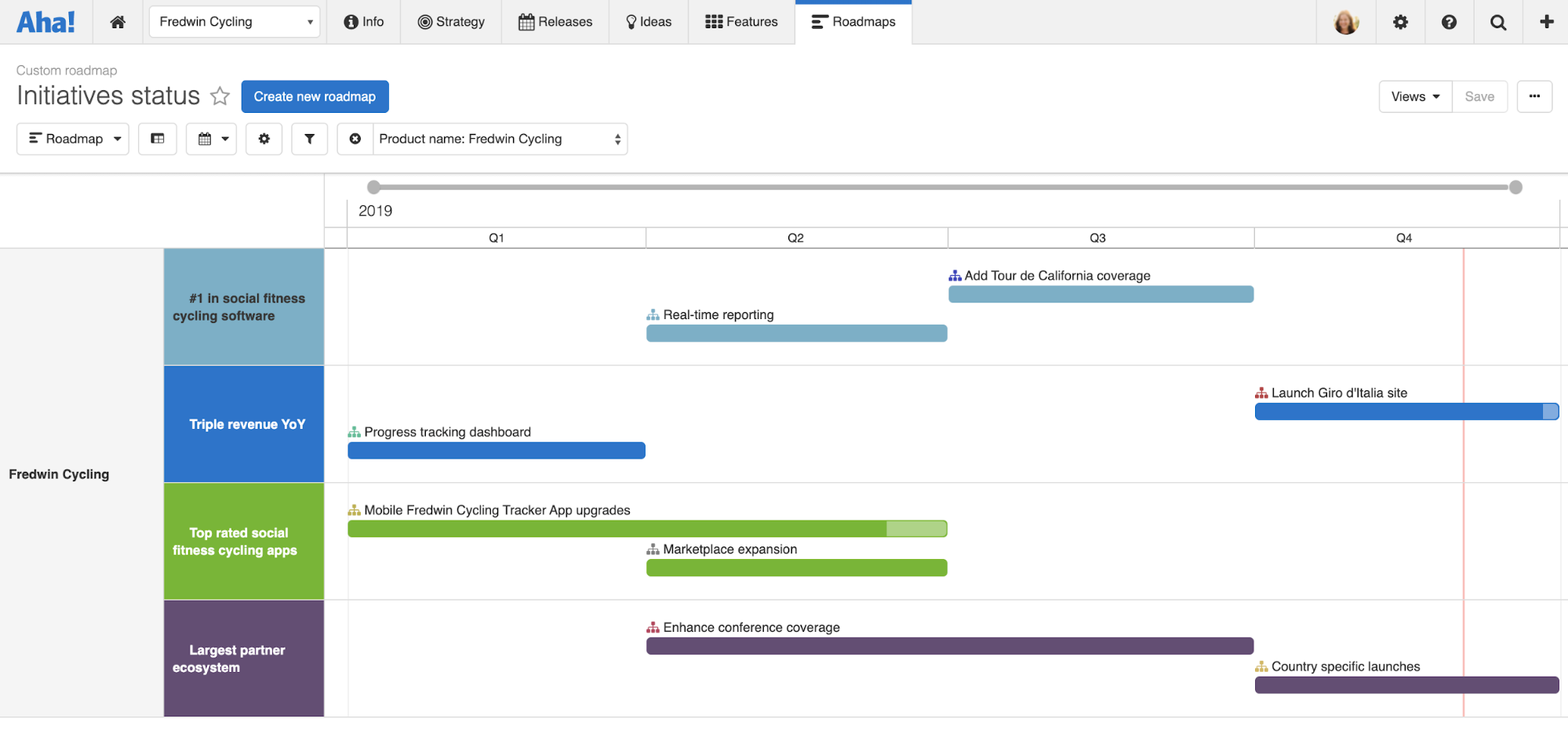This screenshot has height=733, width=1568.
Task: Open the Ideas tab
Action: [649, 22]
